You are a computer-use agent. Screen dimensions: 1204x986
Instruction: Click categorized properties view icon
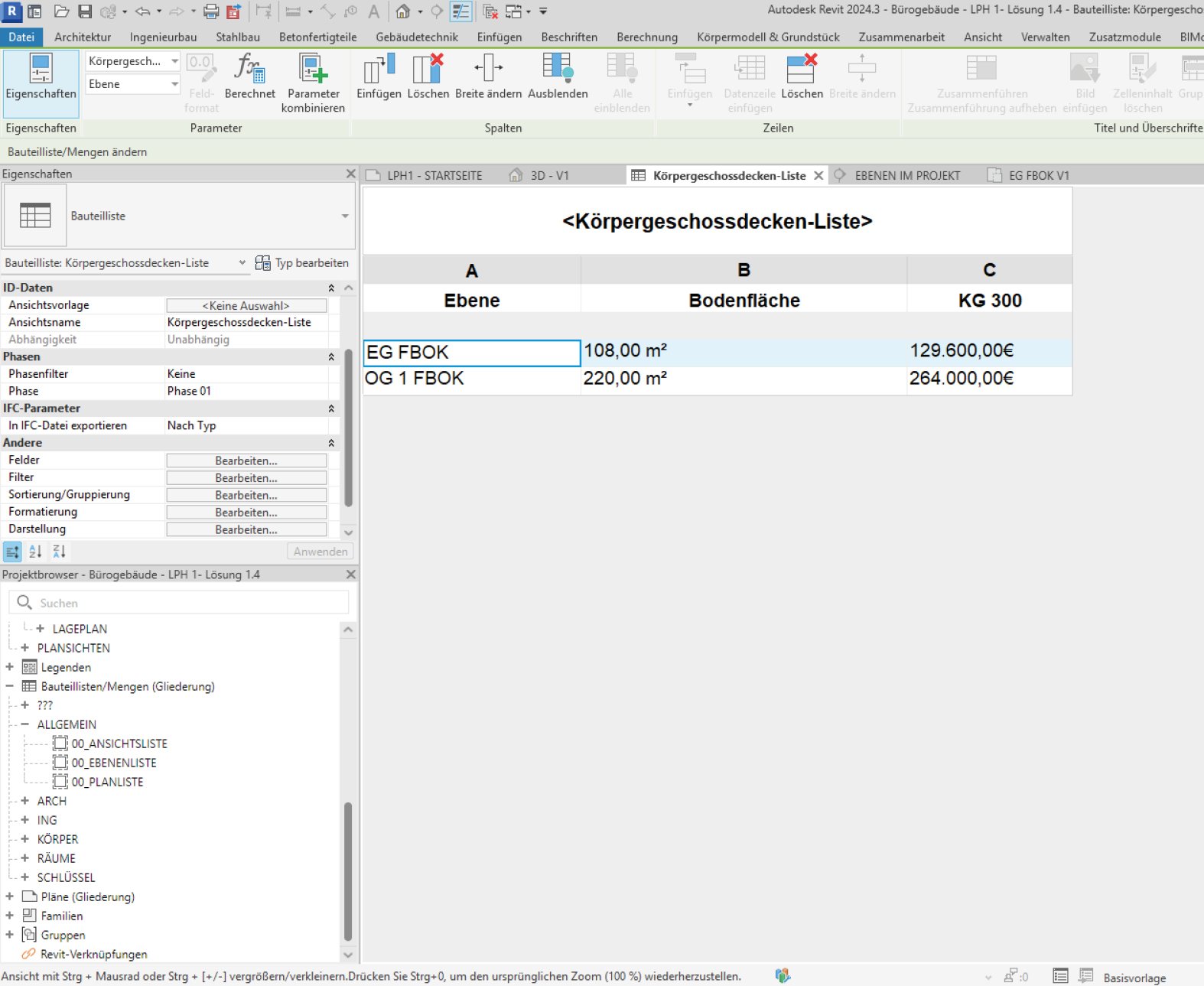coord(12,551)
